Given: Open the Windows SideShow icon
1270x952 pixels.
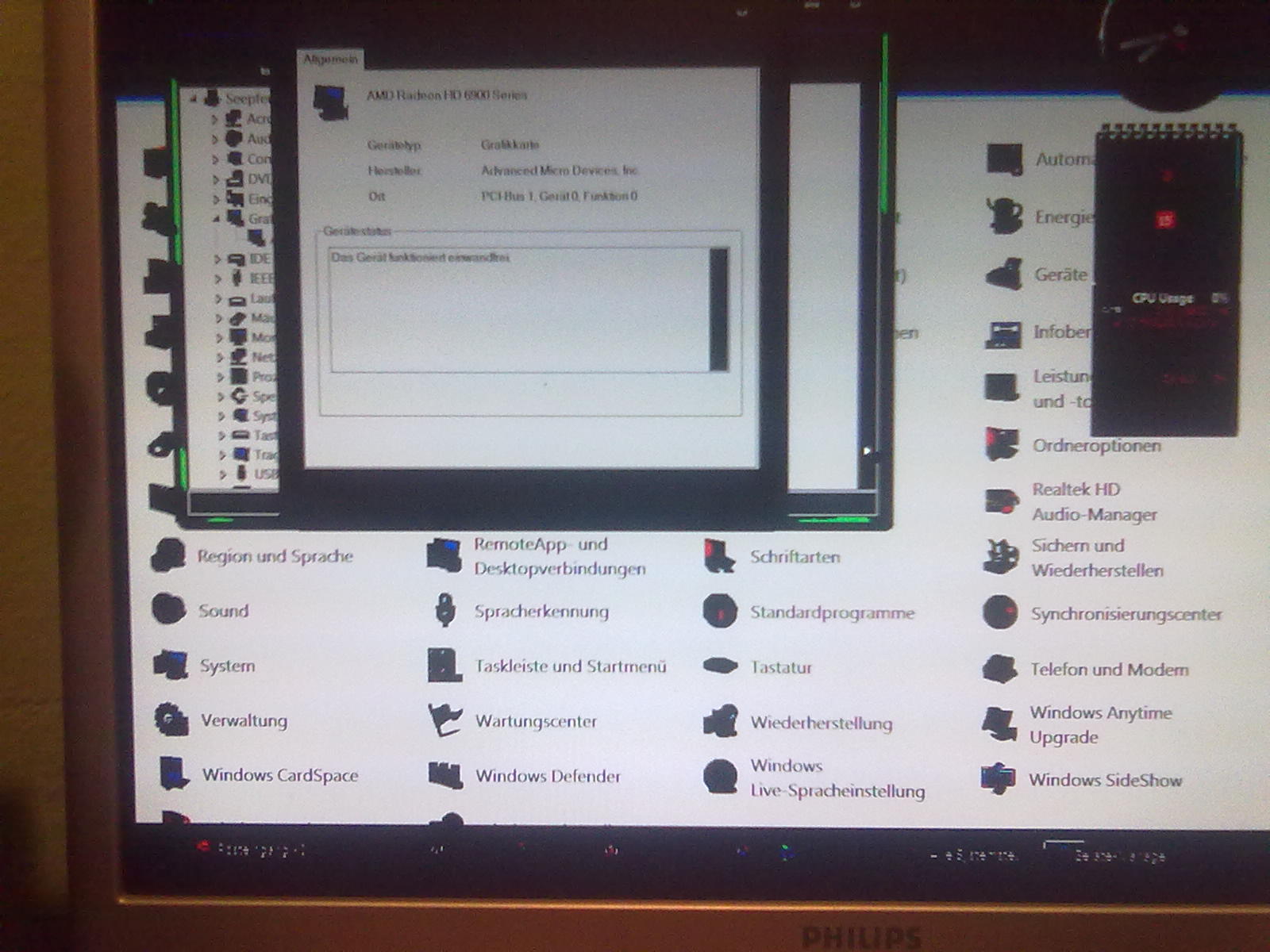Looking at the screenshot, I should pos(999,778).
